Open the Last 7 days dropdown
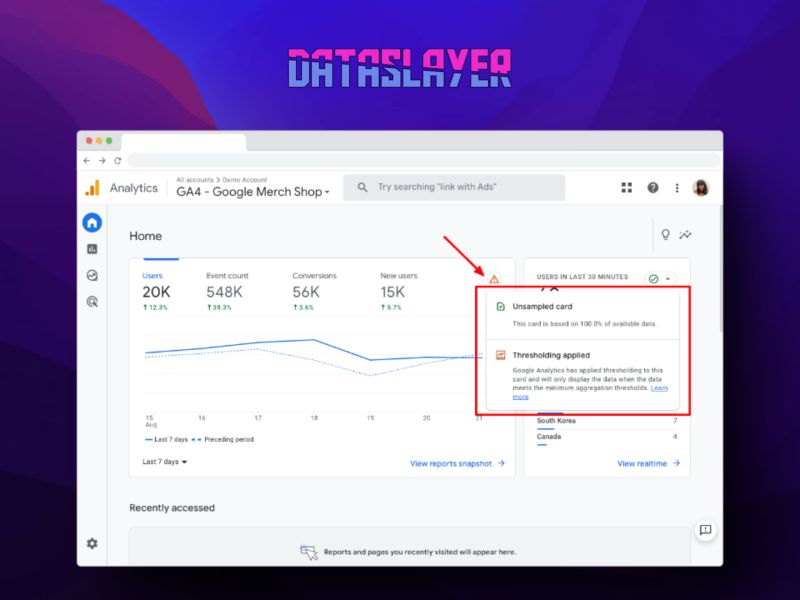This screenshot has height=600, width=800. pyautogui.click(x=164, y=462)
